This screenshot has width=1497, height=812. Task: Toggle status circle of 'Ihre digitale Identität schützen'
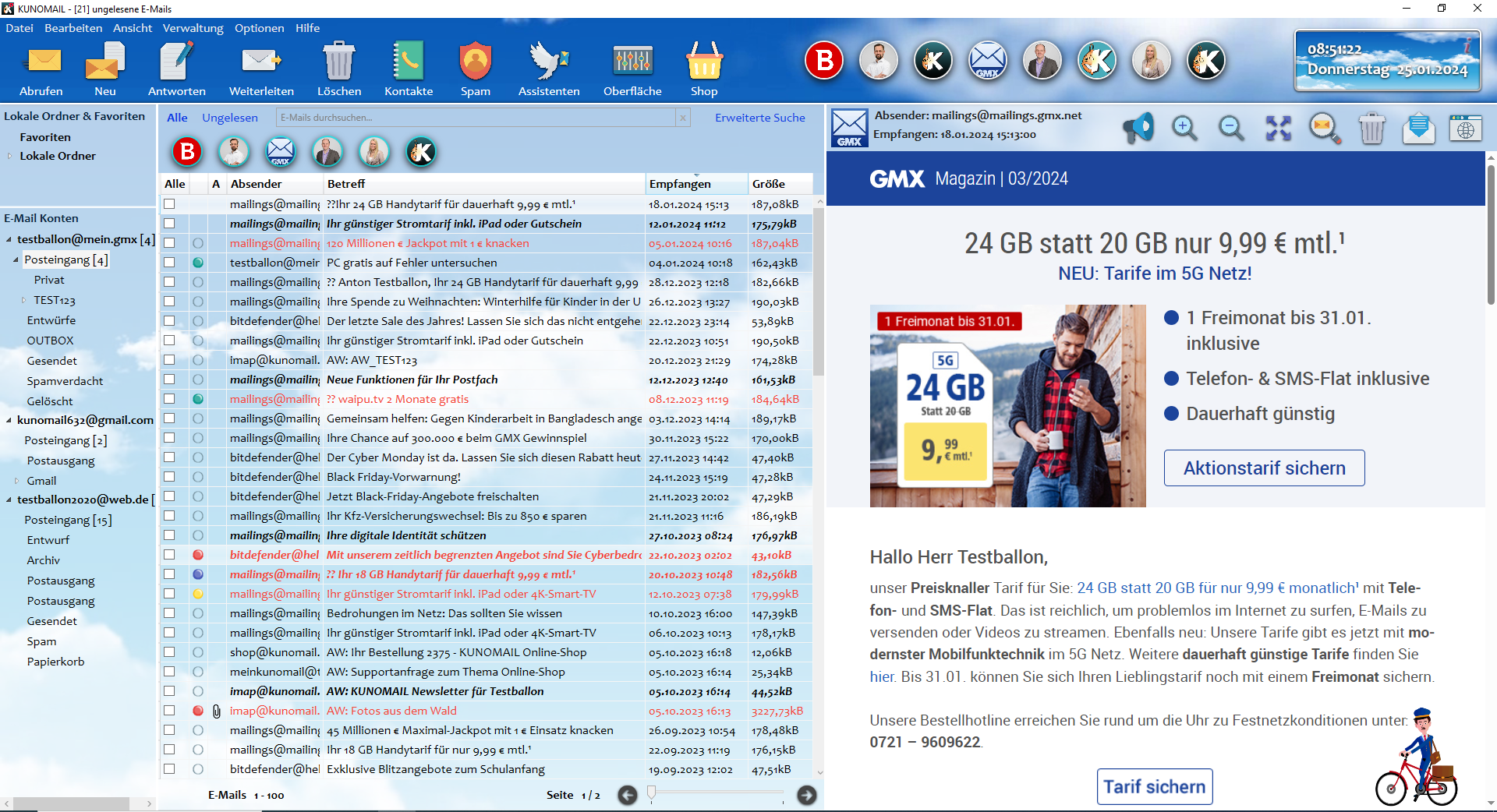pyautogui.click(x=198, y=535)
